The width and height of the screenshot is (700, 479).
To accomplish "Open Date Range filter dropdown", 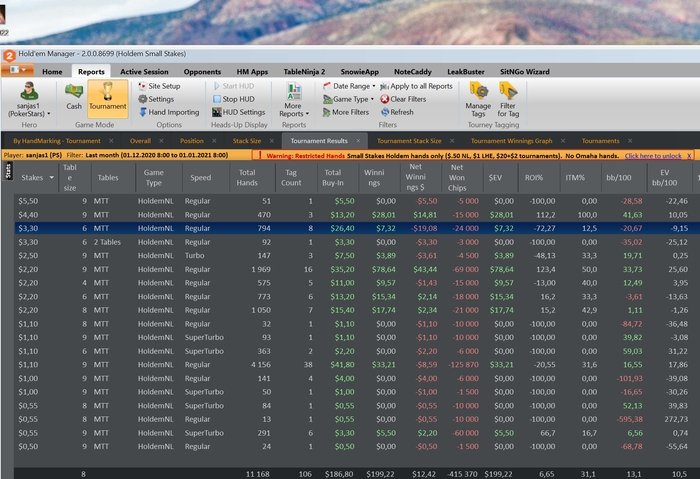I will tap(349, 86).
